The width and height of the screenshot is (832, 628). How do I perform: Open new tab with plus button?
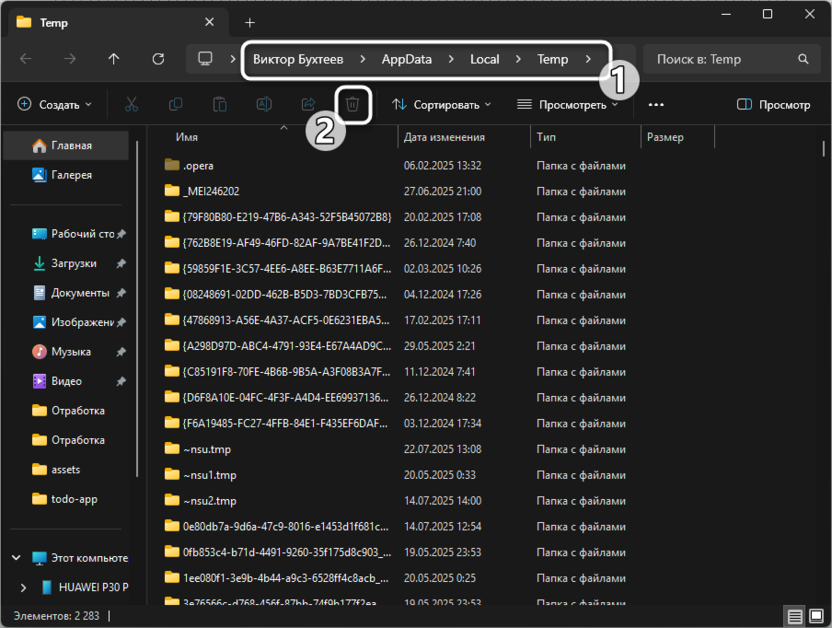click(250, 22)
